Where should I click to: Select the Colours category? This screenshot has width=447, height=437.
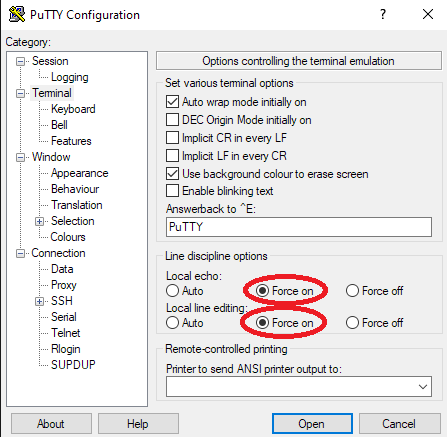68,237
